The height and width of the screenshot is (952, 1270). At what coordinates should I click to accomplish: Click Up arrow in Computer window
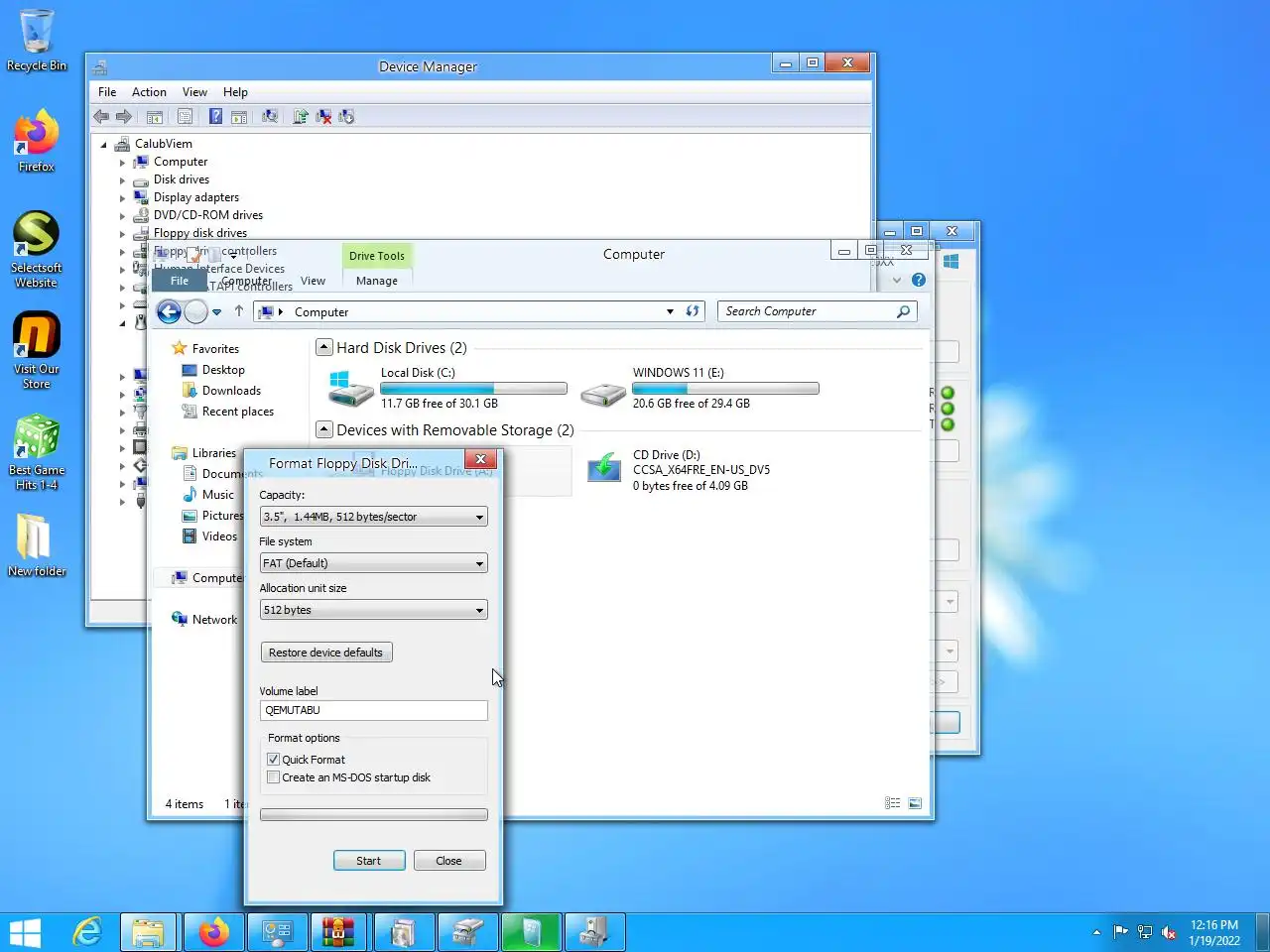[x=239, y=311]
